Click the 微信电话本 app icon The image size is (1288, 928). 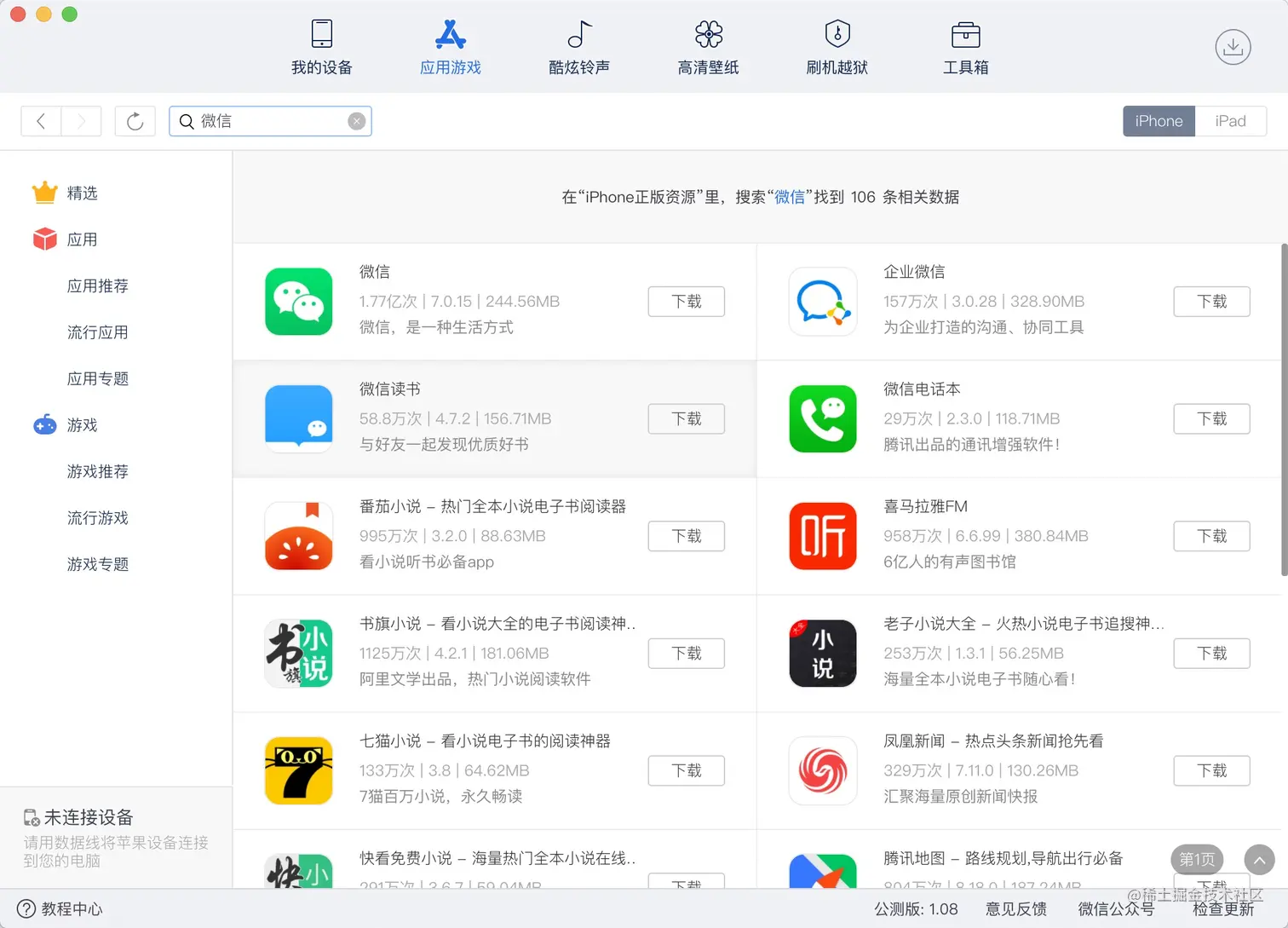[x=822, y=418]
